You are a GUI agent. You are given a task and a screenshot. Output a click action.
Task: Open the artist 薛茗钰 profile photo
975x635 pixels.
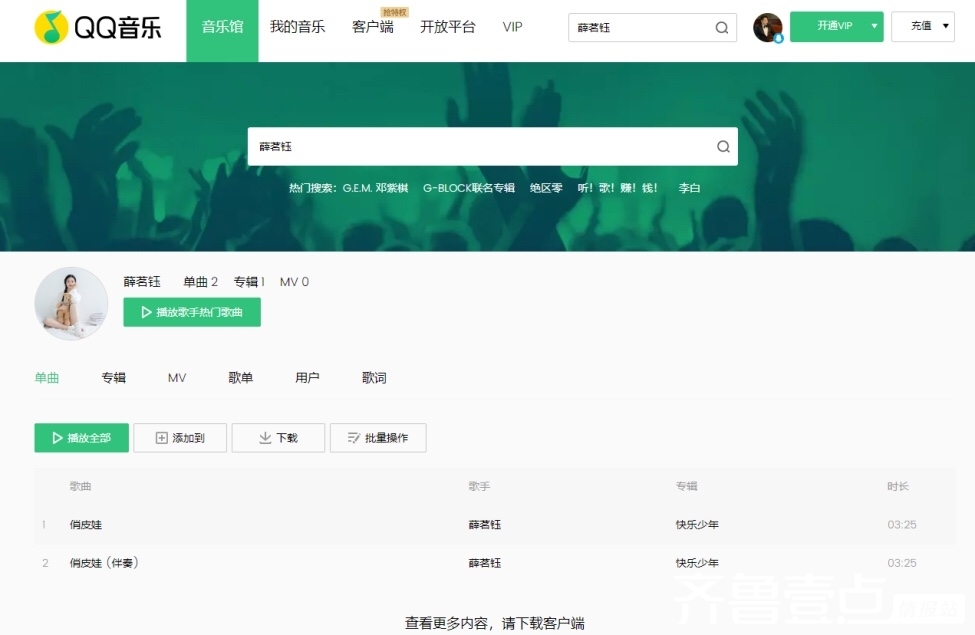(x=71, y=304)
